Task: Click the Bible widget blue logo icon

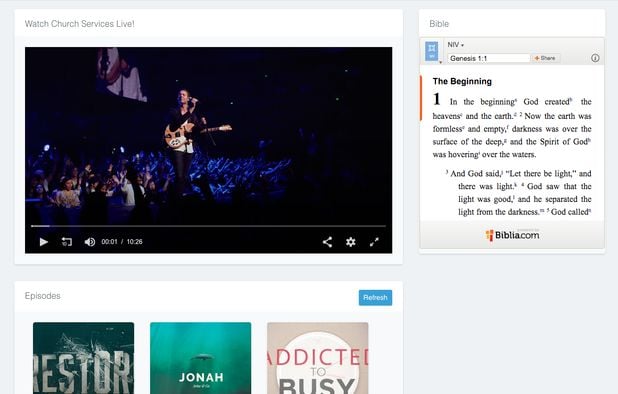Action: pyautogui.click(x=432, y=51)
